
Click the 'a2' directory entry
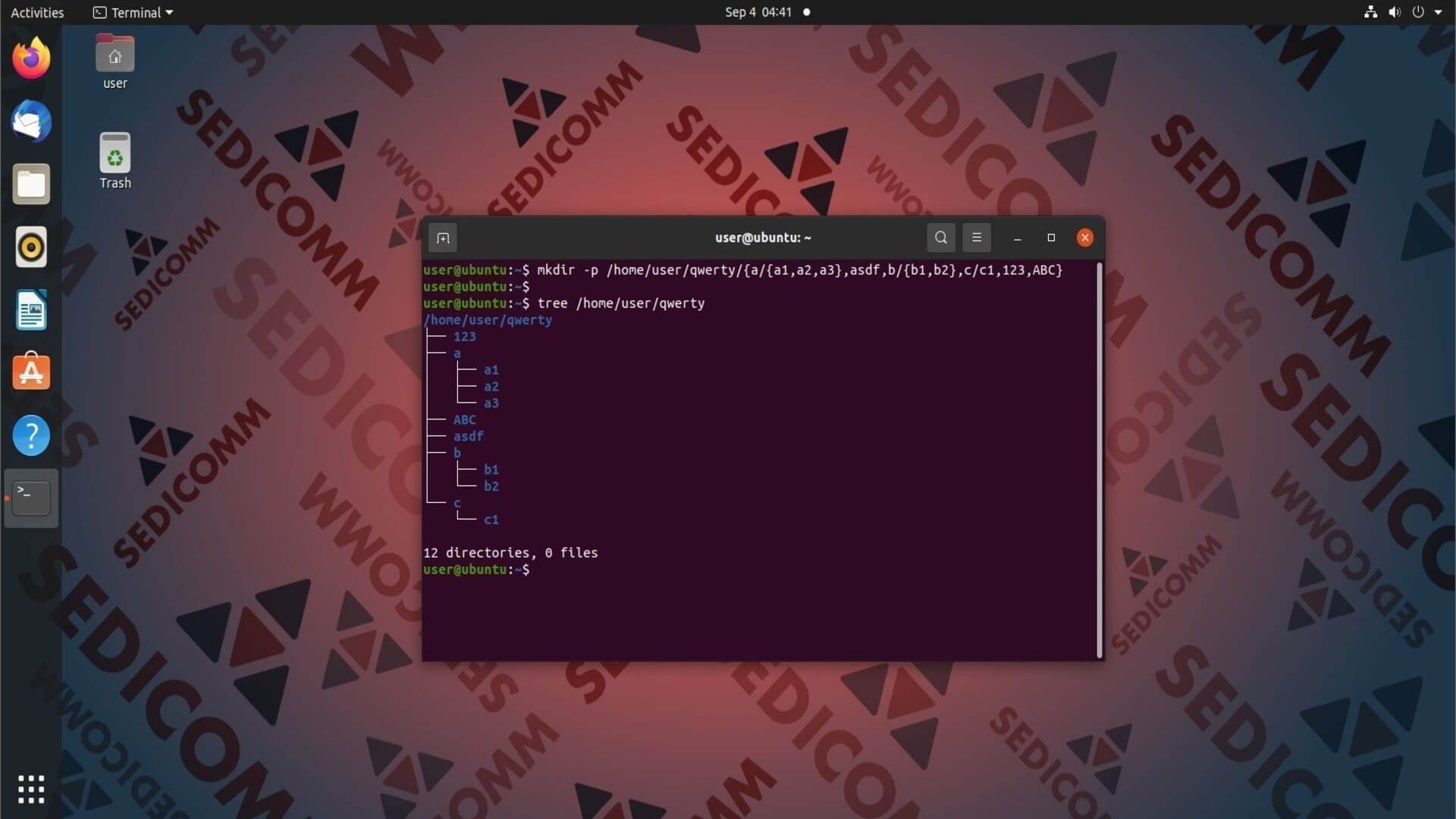pyautogui.click(x=491, y=387)
